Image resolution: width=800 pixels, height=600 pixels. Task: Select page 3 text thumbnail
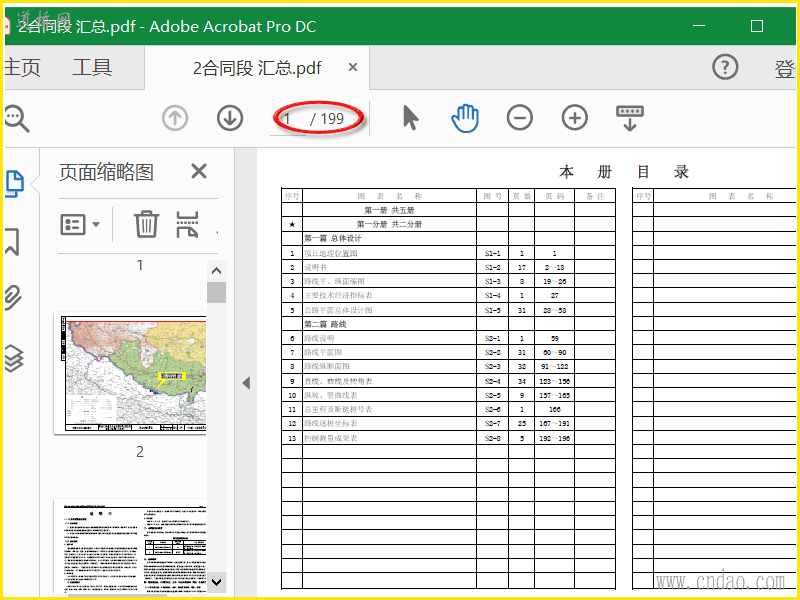coord(130,546)
